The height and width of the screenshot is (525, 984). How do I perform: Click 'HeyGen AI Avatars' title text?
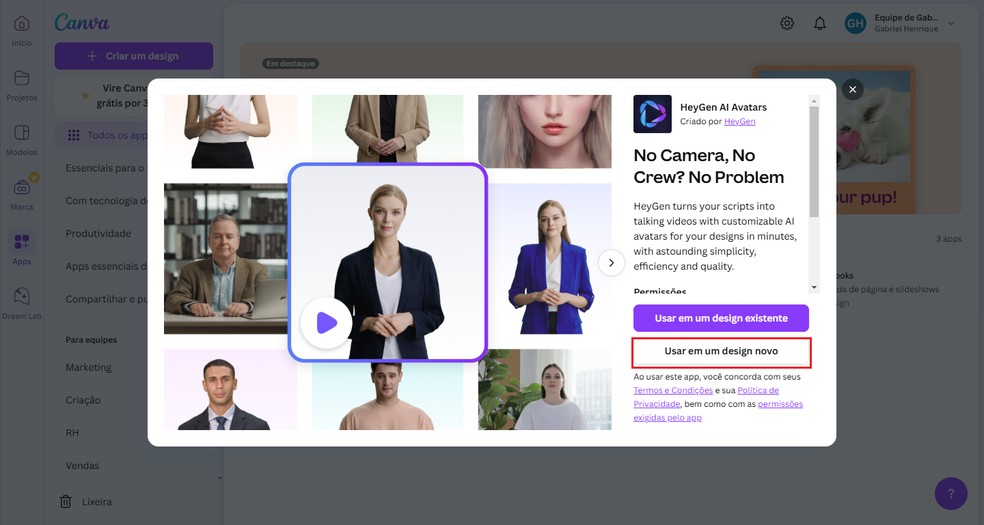[723, 107]
